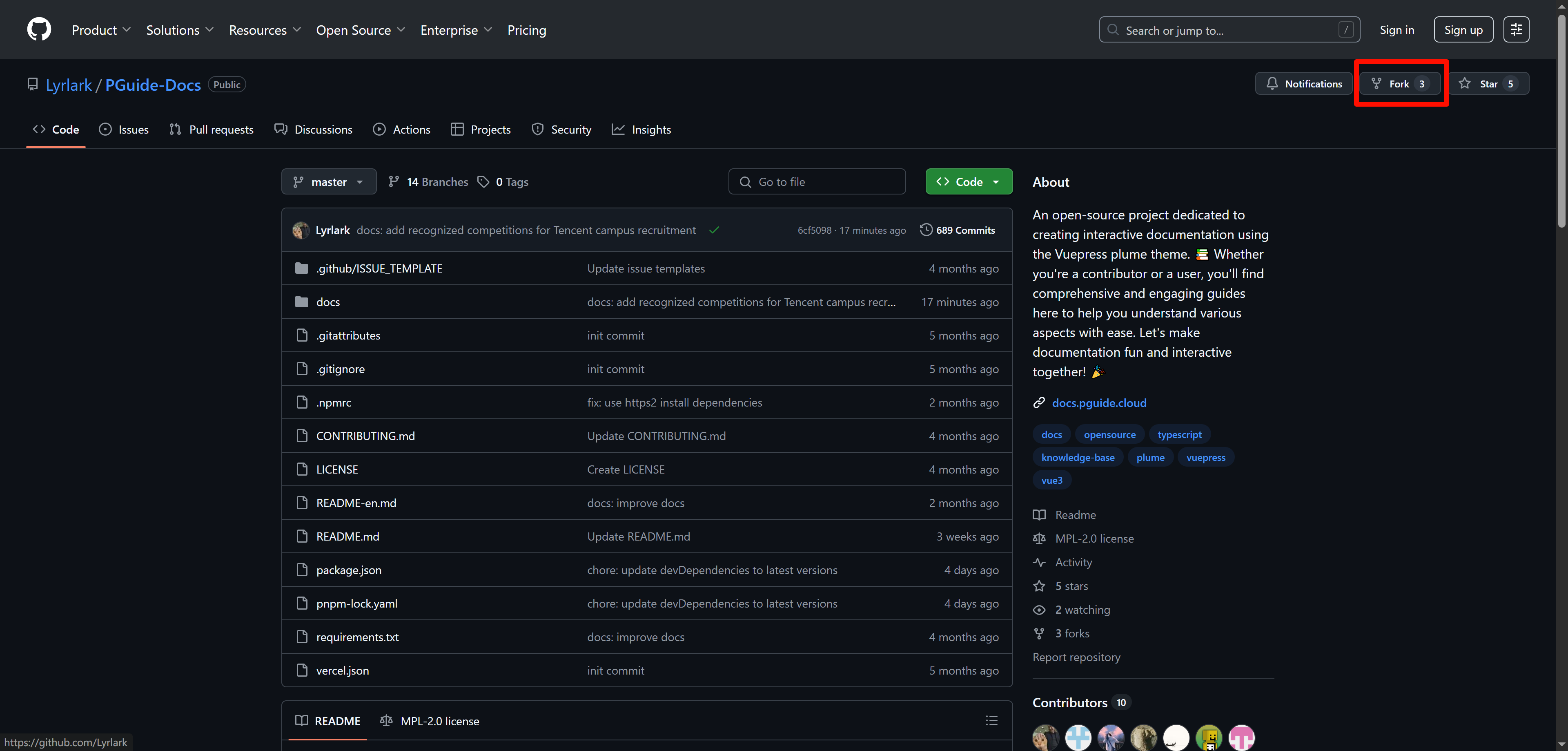Expand the Product menu
1568x751 pixels.
pyautogui.click(x=101, y=30)
